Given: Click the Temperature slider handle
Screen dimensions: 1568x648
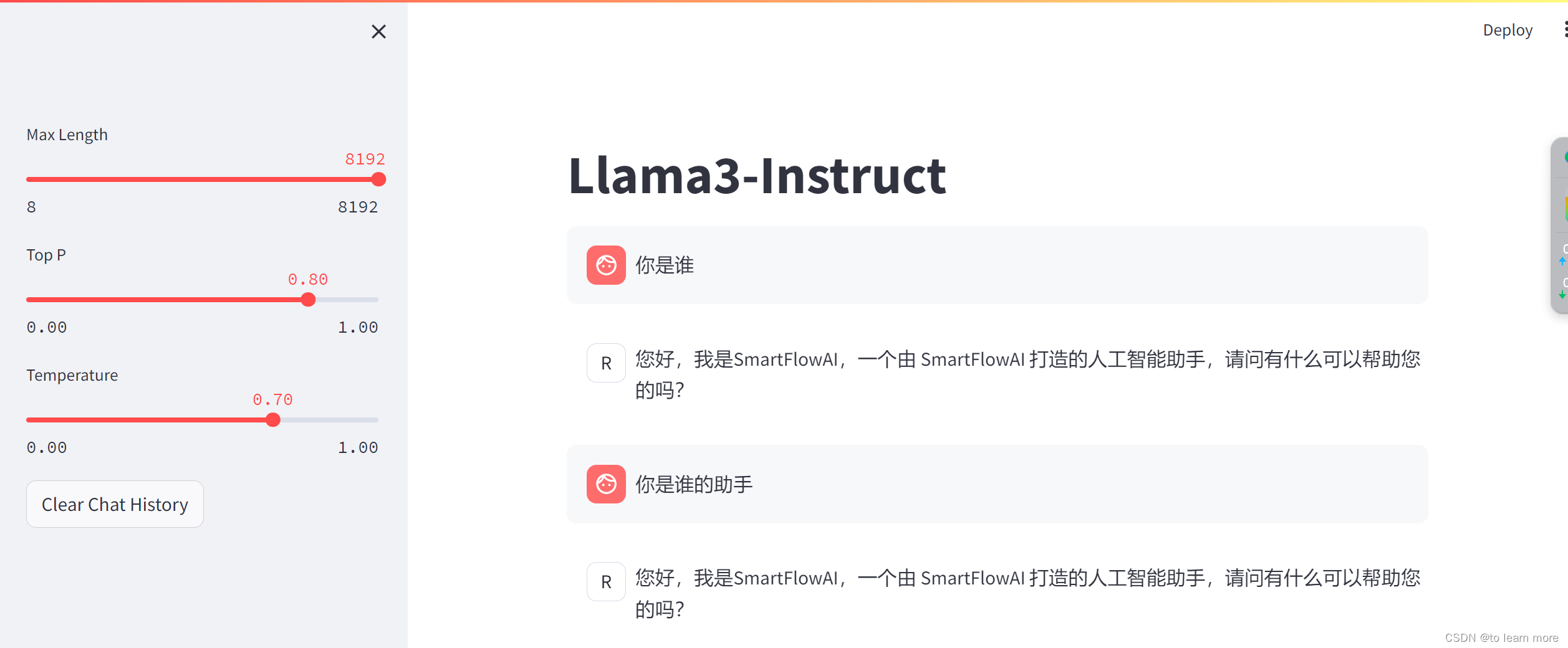Looking at the screenshot, I should [x=273, y=420].
